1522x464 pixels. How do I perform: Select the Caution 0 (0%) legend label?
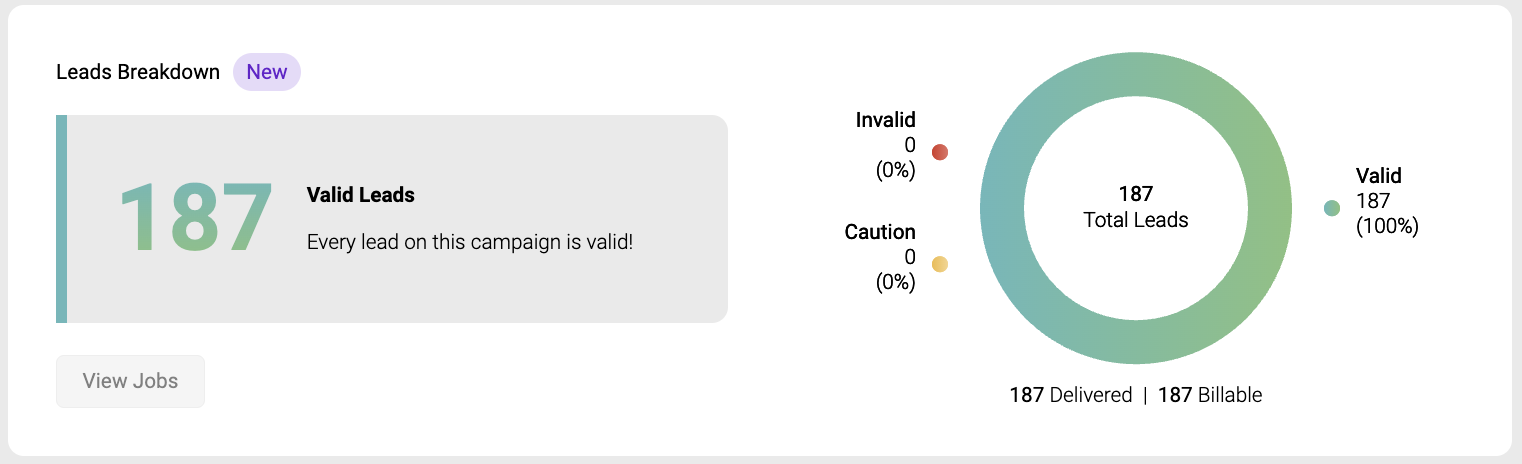click(x=880, y=257)
